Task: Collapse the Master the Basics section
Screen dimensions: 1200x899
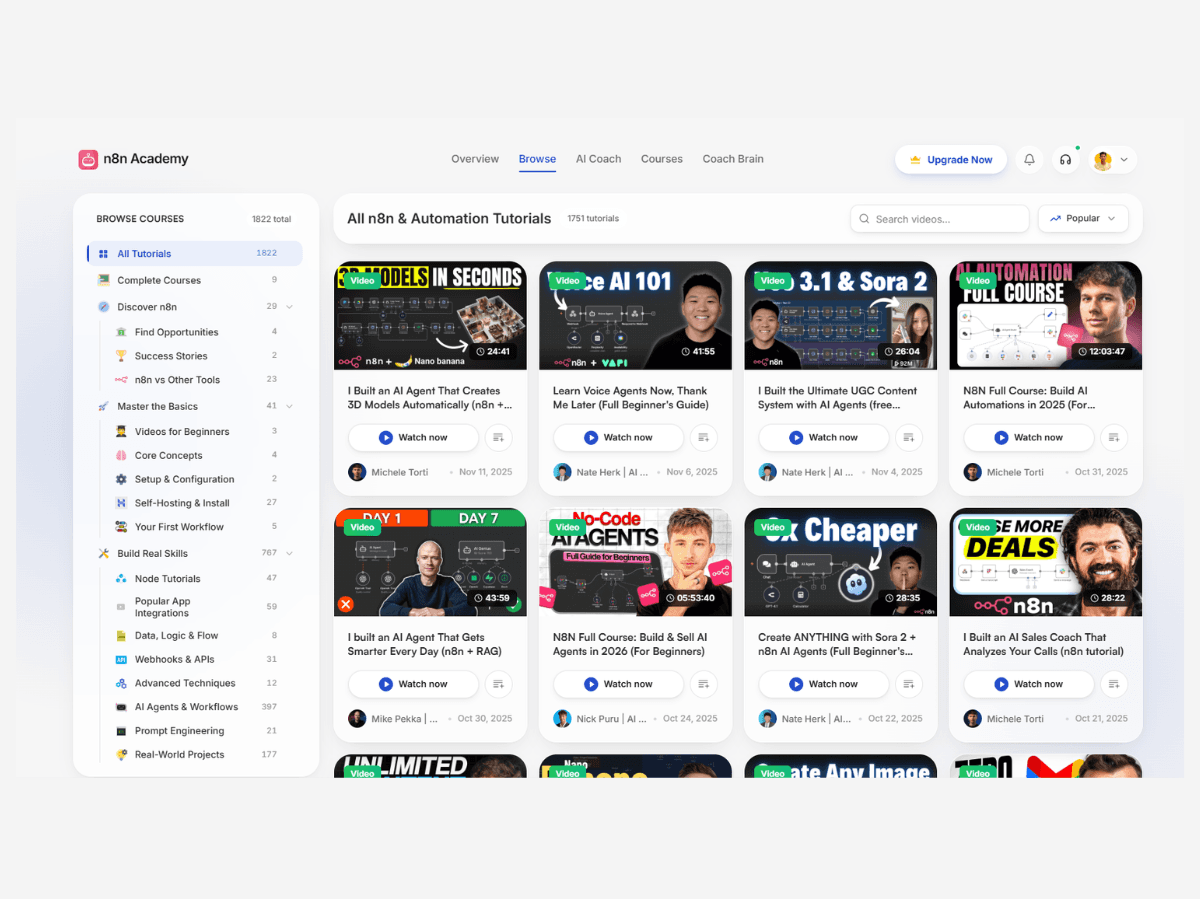Action: [x=289, y=406]
